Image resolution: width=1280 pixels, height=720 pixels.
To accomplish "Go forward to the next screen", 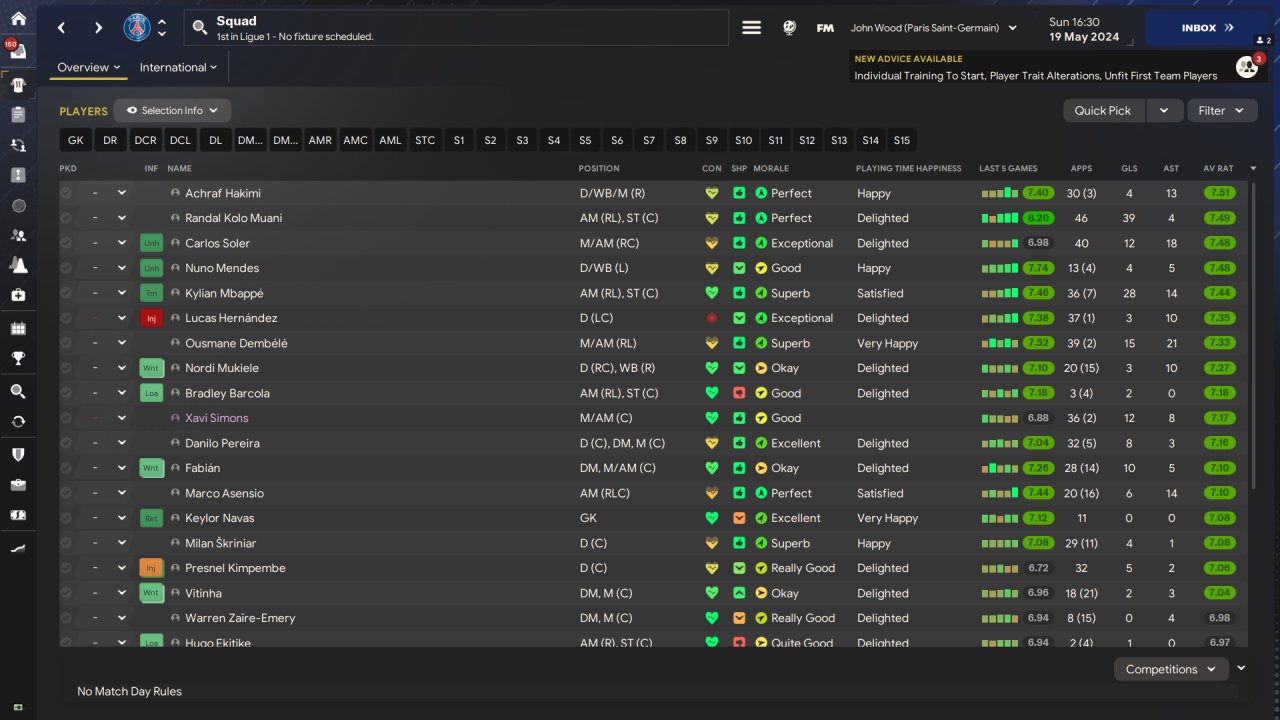I will [x=98, y=28].
